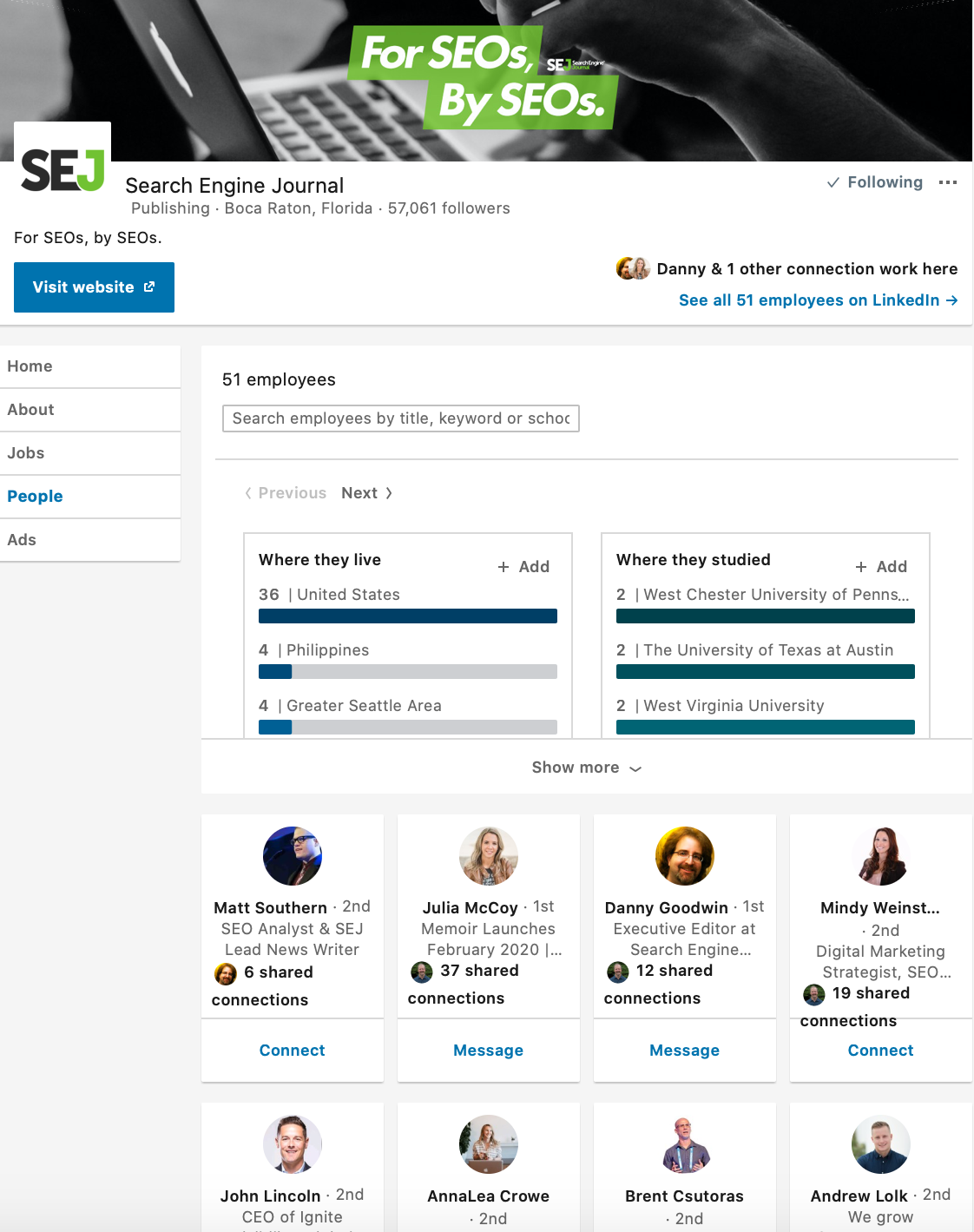Open Danny Goodwin's profile avatar
Viewport: 974px width, 1232px height.
tap(685, 856)
